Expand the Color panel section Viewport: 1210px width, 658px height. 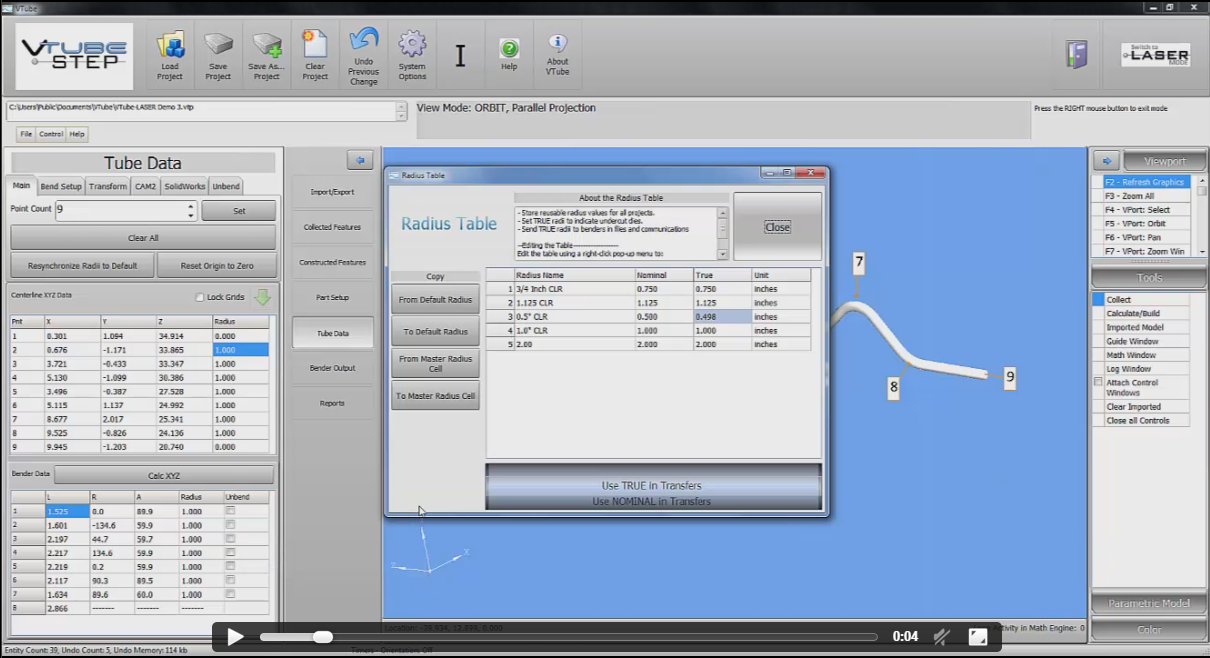click(1148, 629)
